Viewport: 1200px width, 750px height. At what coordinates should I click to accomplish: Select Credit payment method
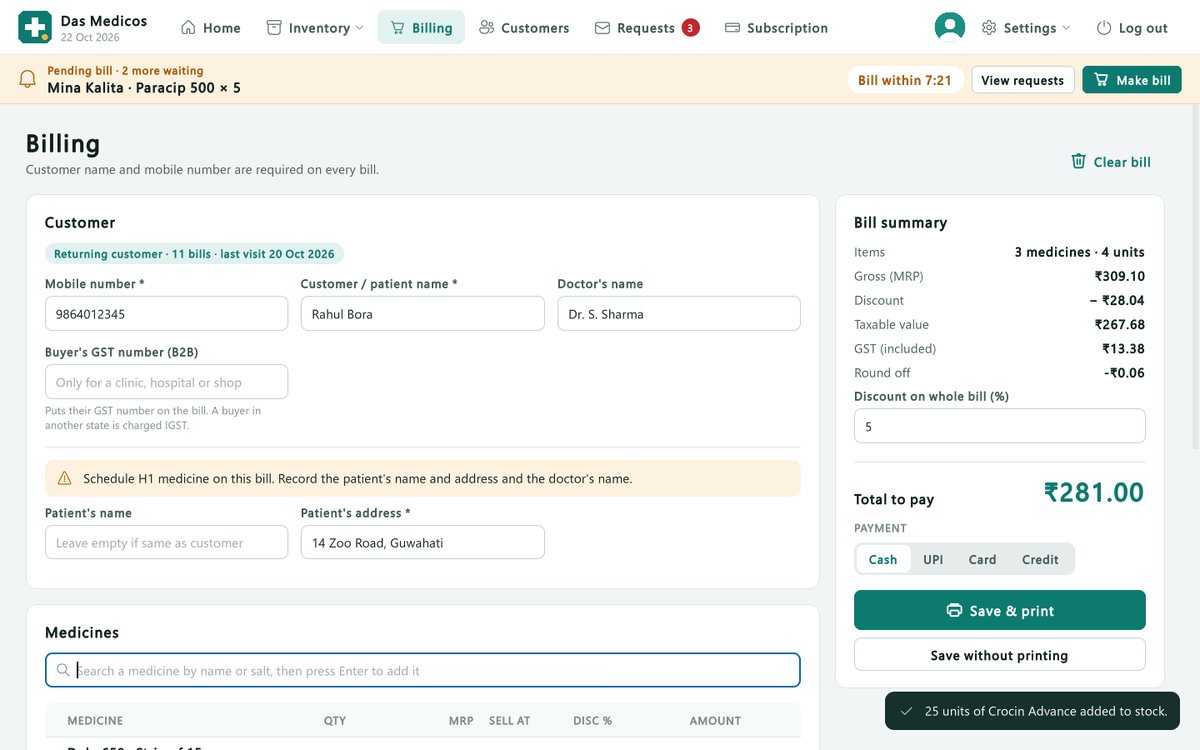pyautogui.click(x=1040, y=559)
